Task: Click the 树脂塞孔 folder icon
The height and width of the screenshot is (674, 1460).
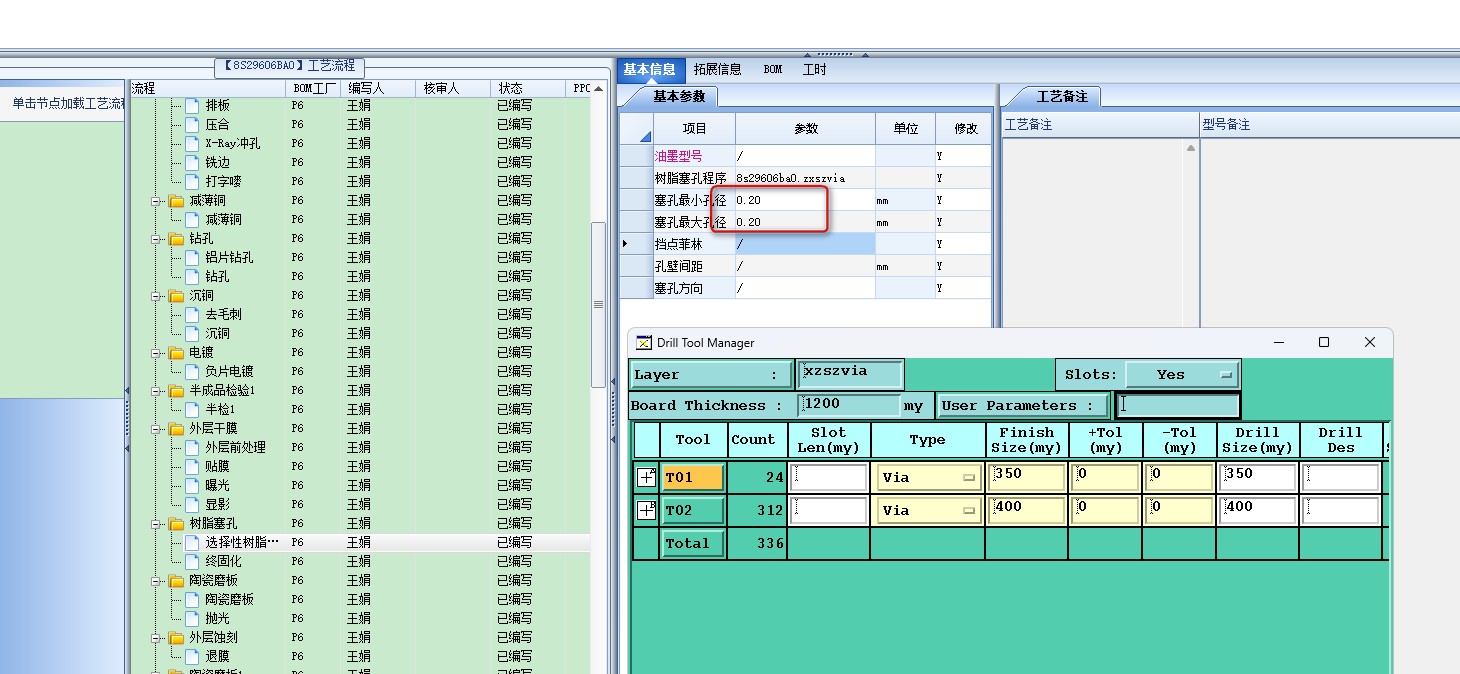Action: (176, 523)
